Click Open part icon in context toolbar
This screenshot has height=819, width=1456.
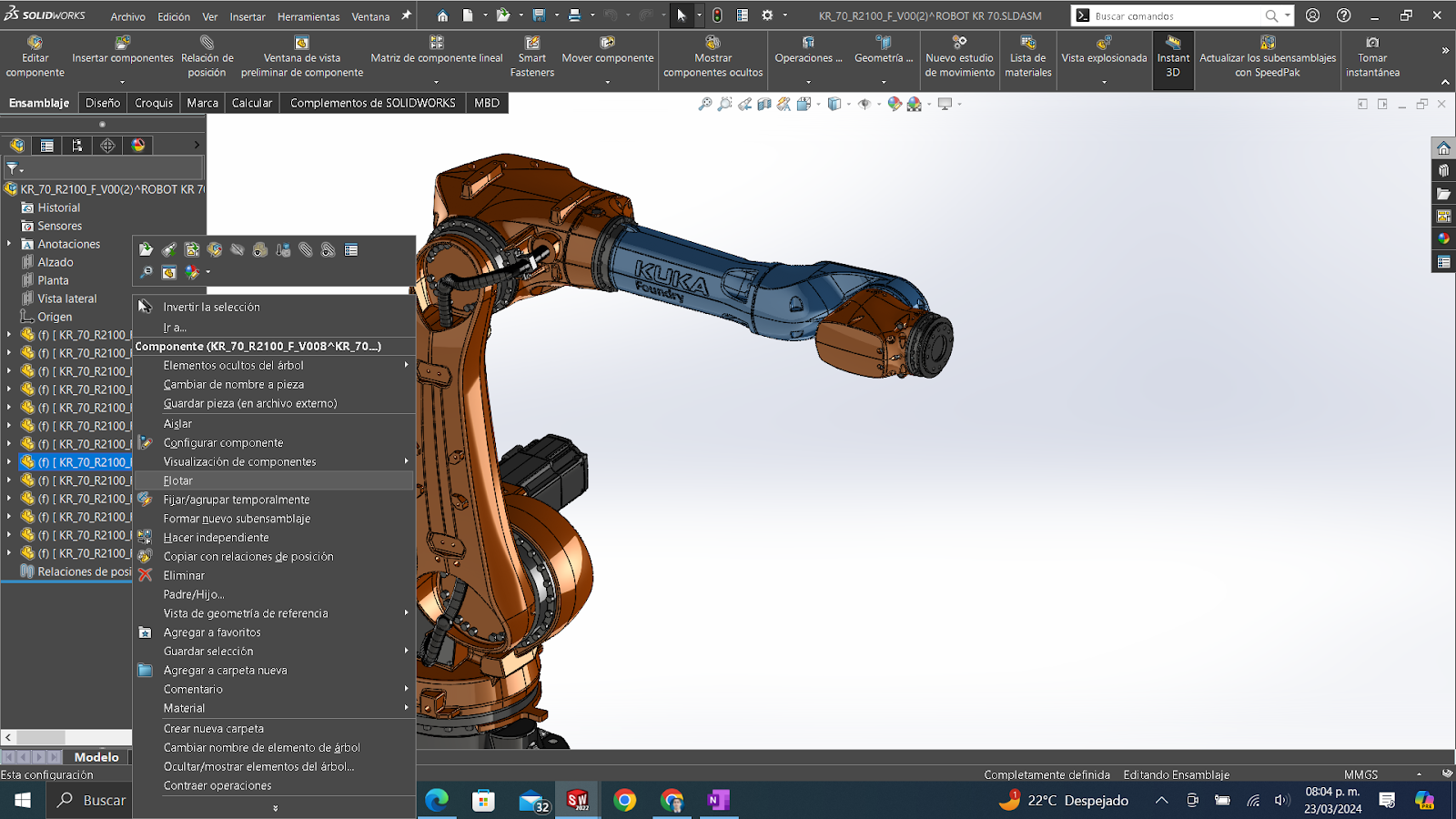[x=146, y=249]
